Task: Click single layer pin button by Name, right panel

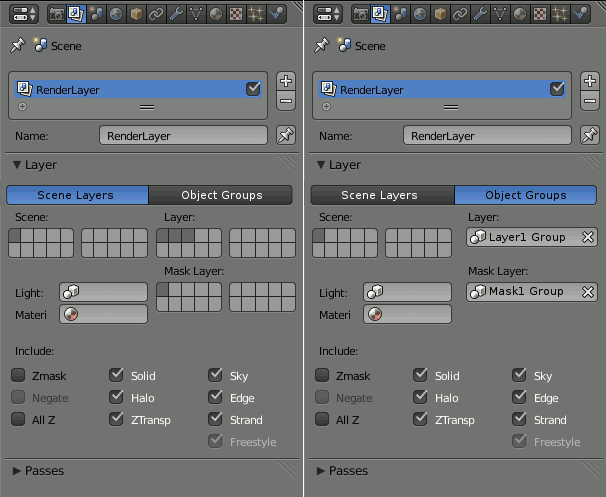Action: (x=590, y=135)
